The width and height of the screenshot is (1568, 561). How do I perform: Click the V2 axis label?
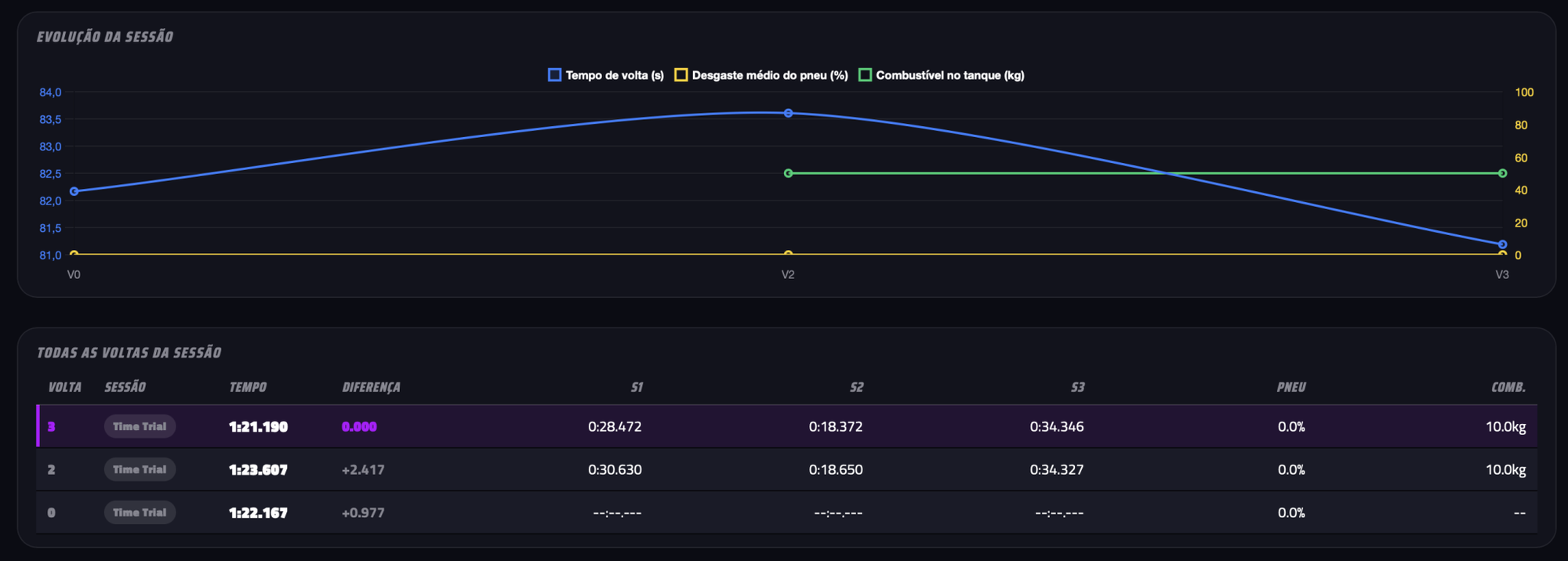[788, 274]
